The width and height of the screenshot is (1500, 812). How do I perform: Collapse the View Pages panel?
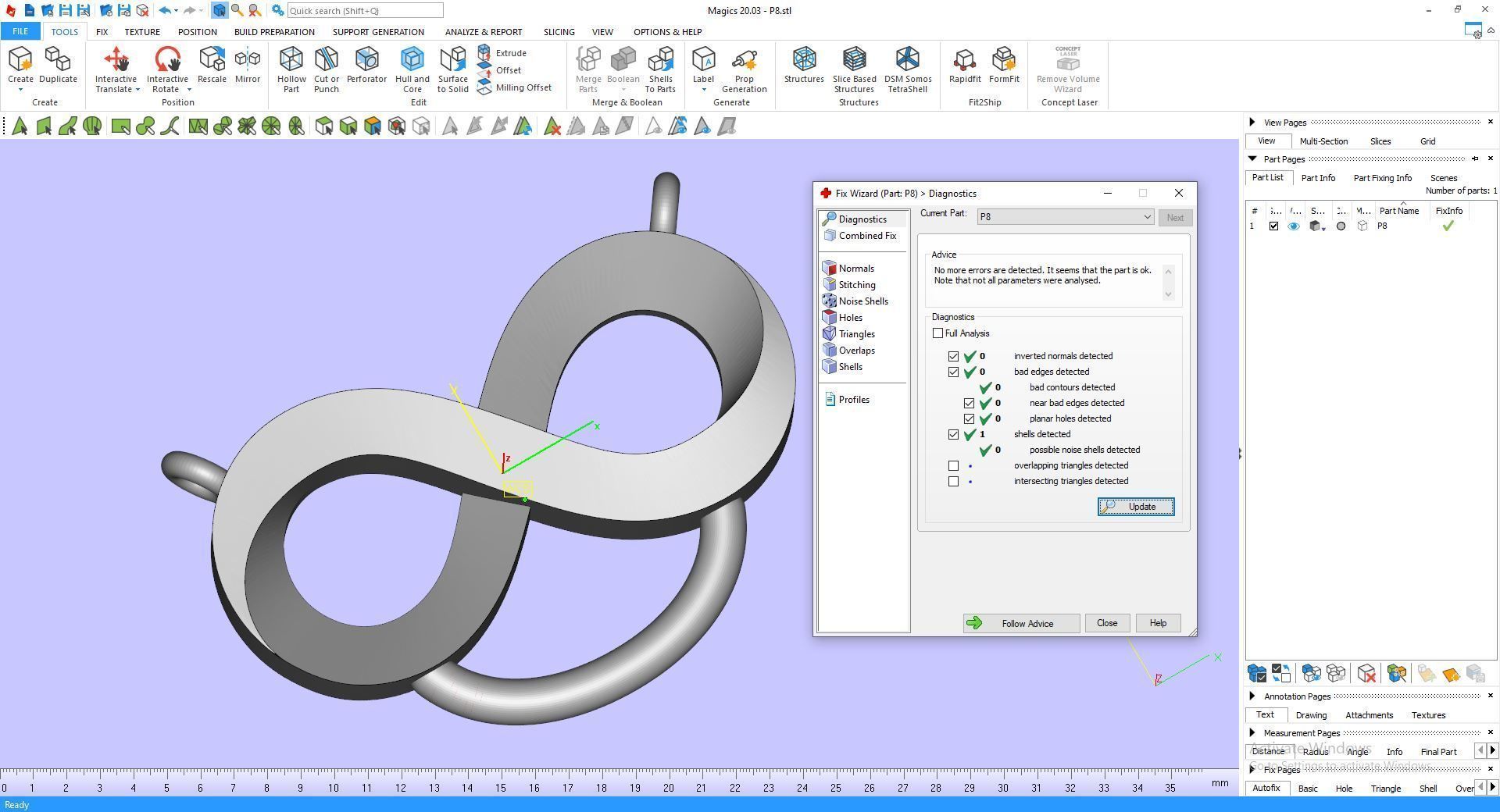(1252, 122)
